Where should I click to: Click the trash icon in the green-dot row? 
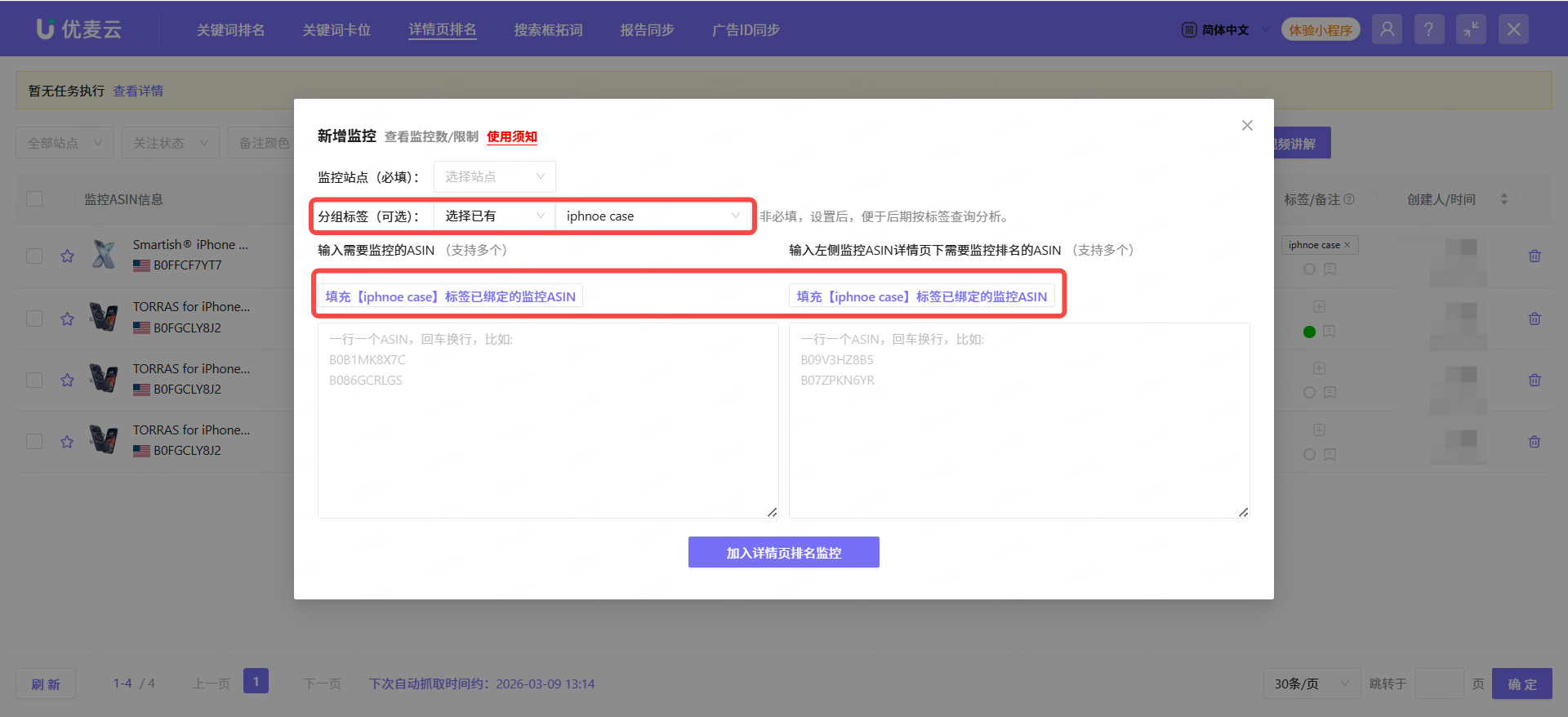(x=1535, y=318)
